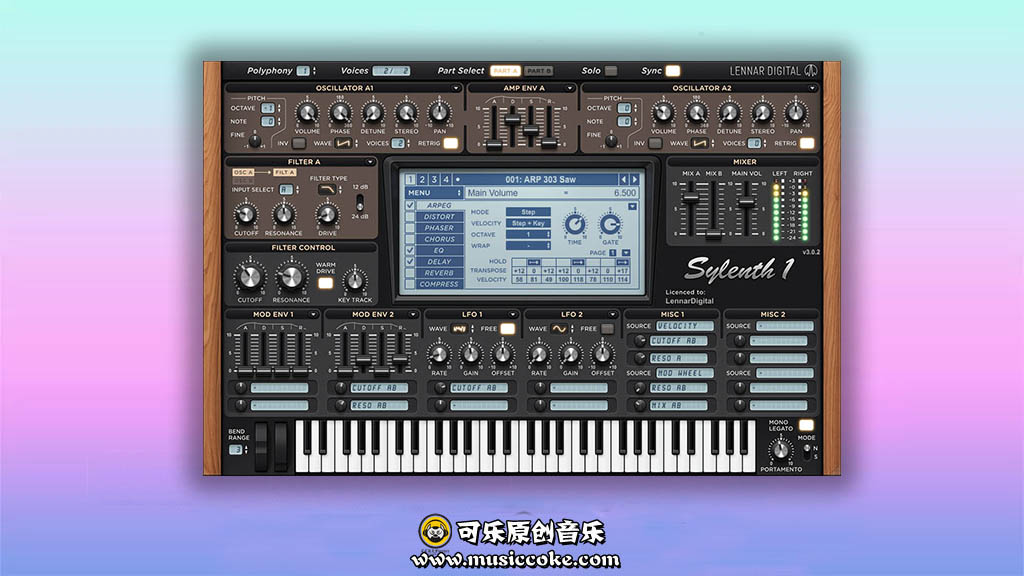Click the arpeggiator Time knob
Image resolution: width=1024 pixels, height=576 pixels.
click(575, 225)
